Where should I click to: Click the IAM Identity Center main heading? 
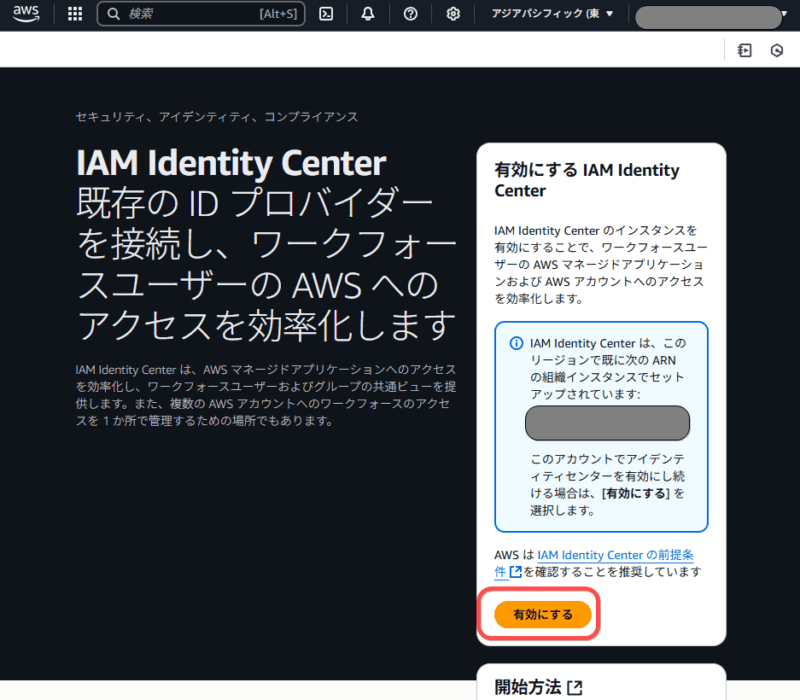coord(231,163)
